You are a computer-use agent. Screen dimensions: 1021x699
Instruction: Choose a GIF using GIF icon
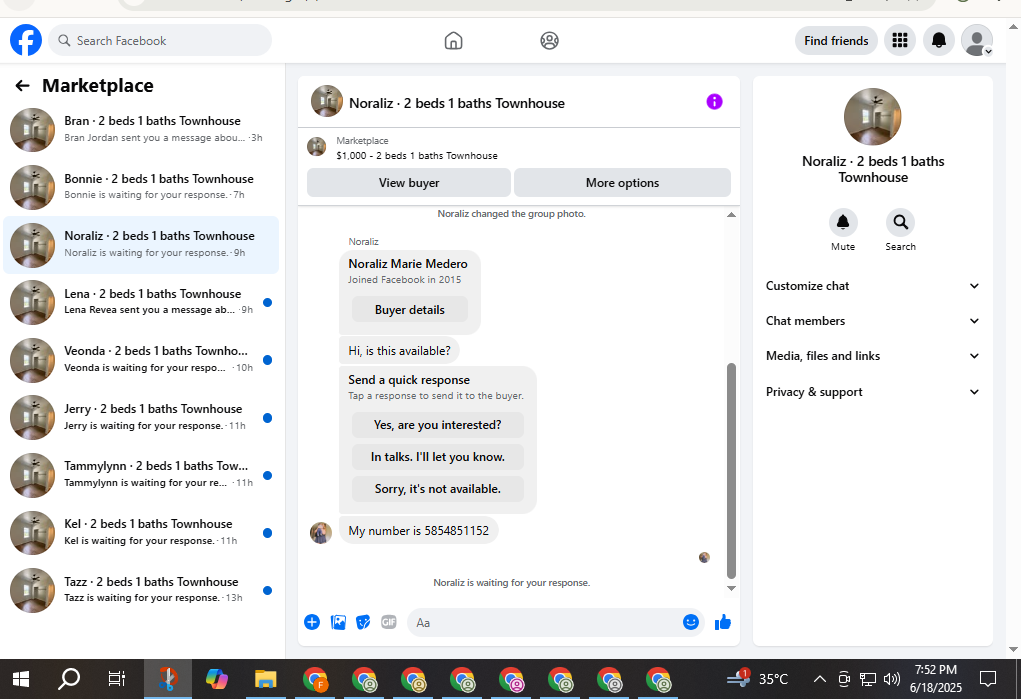pos(389,622)
